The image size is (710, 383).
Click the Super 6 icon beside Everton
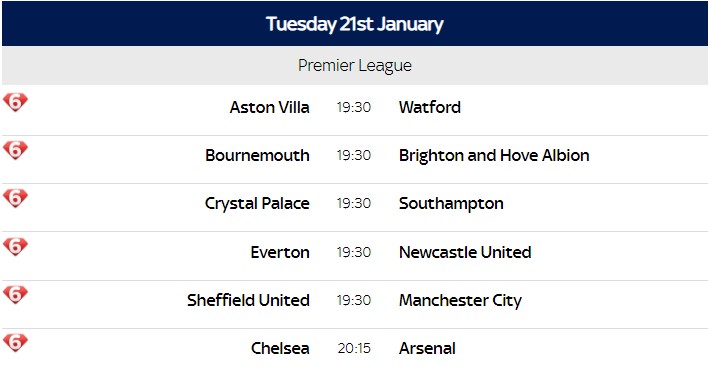tap(15, 246)
